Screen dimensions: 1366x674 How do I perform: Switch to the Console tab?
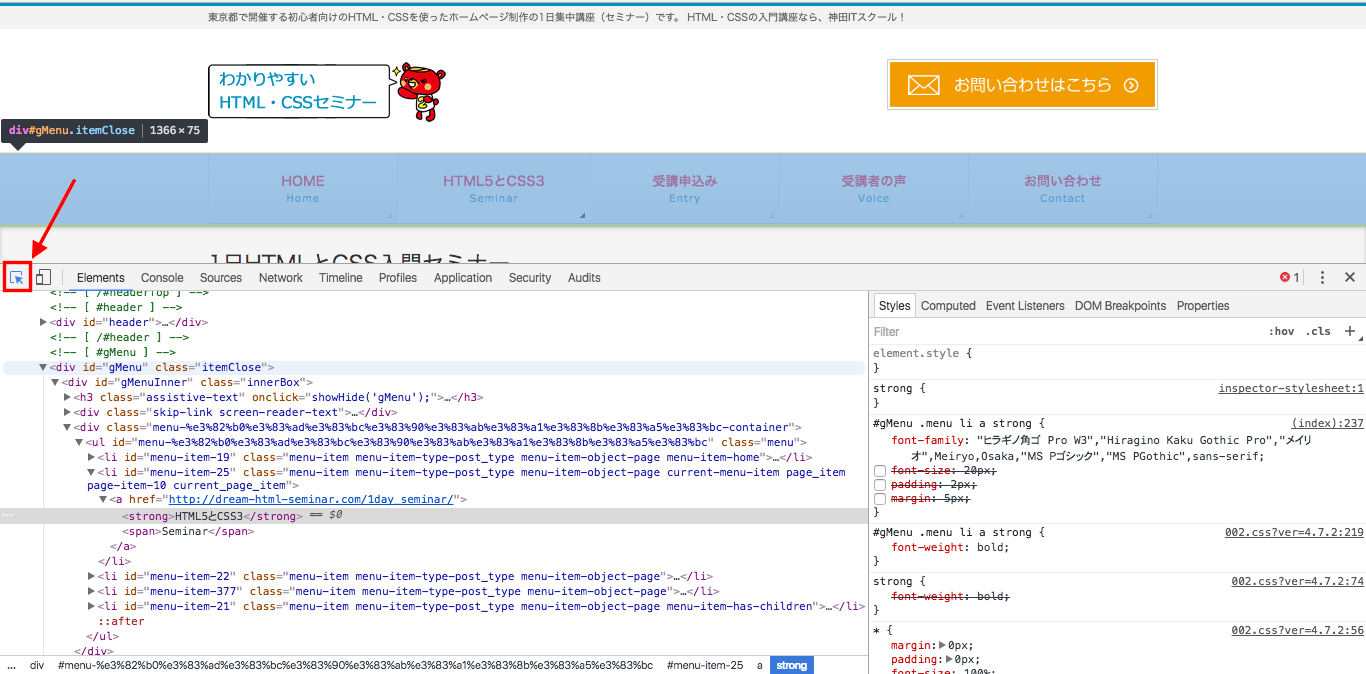[162, 278]
